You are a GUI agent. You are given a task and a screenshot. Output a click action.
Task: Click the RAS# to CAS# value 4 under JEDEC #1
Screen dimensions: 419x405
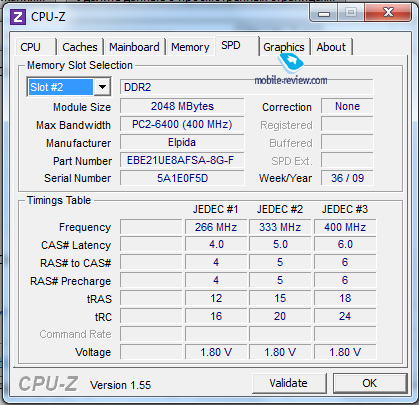coord(216,262)
